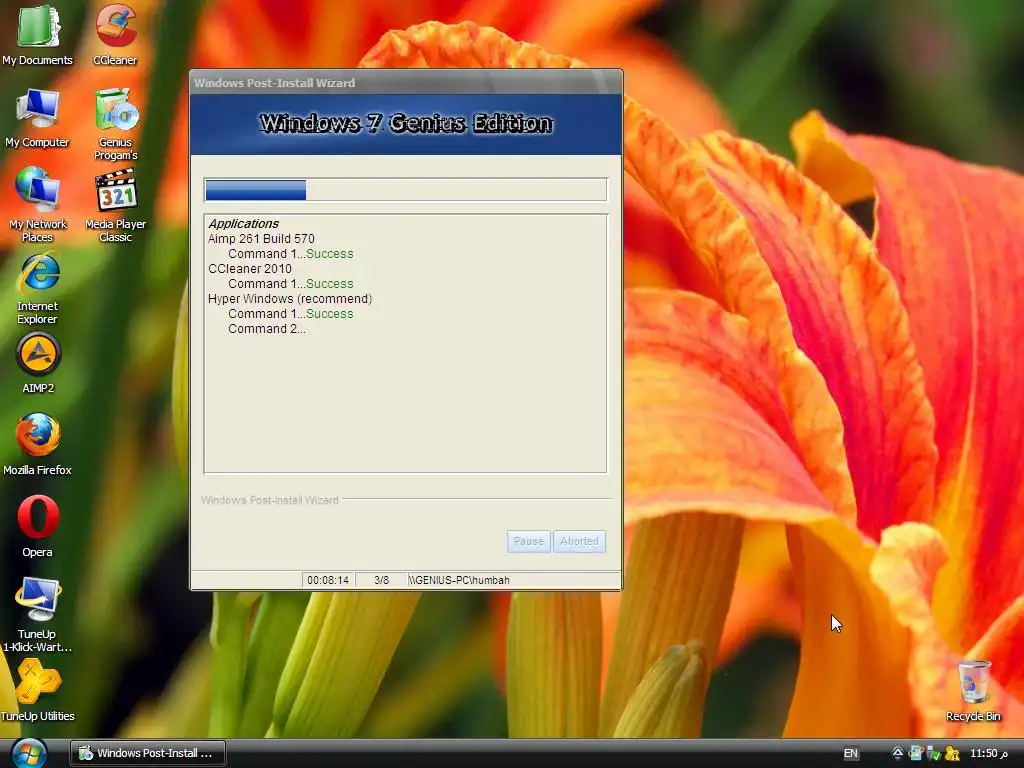The image size is (1024, 768).
Task: Click the security alert shield tray icon
Action: tap(952, 753)
